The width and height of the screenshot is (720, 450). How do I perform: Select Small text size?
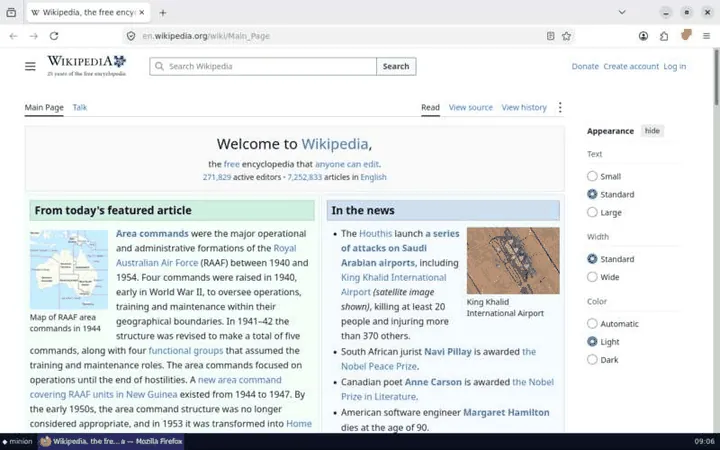[x=592, y=176]
